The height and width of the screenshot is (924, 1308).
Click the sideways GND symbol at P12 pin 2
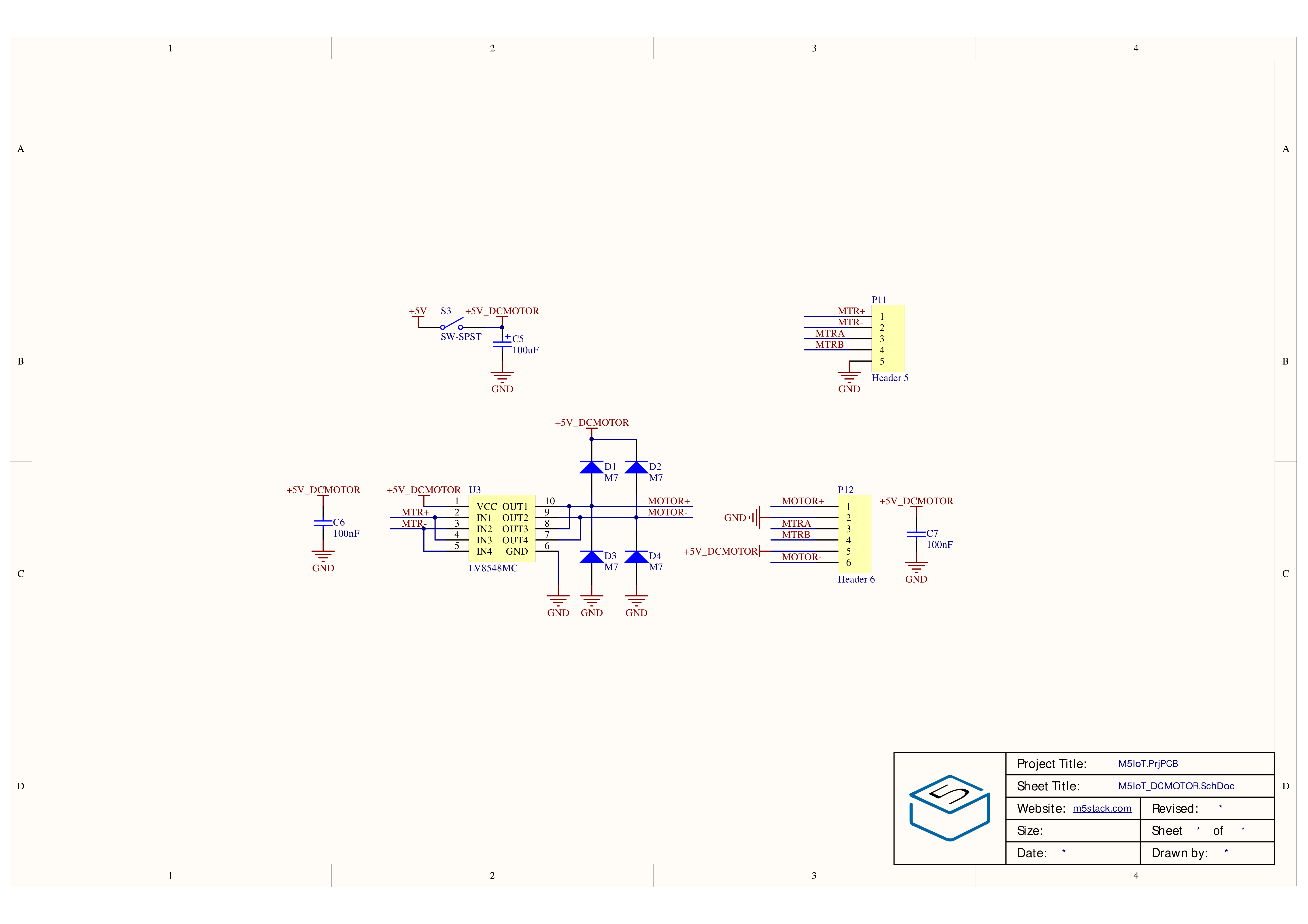pos(742,518)
